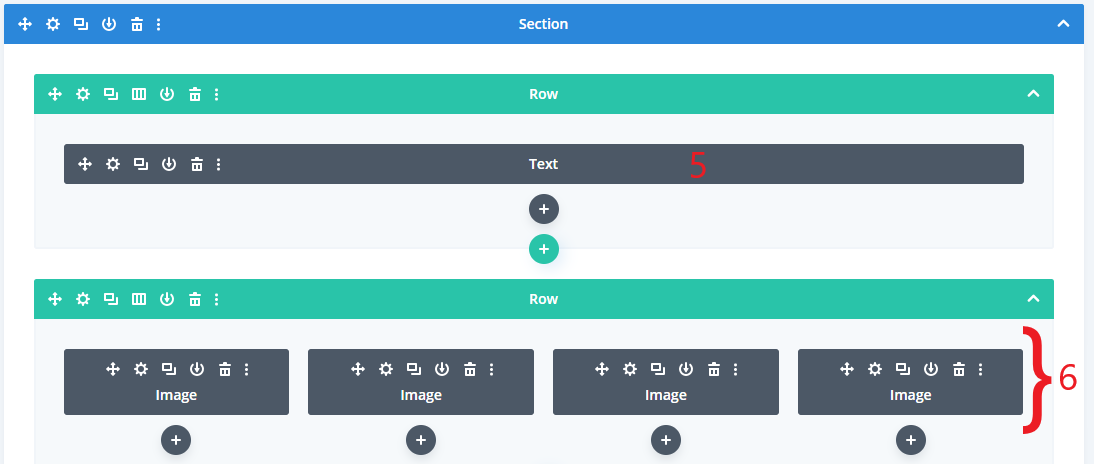This screenshot has height=464, width=1094.
Task: Delete the Text module
Action: 197,164
